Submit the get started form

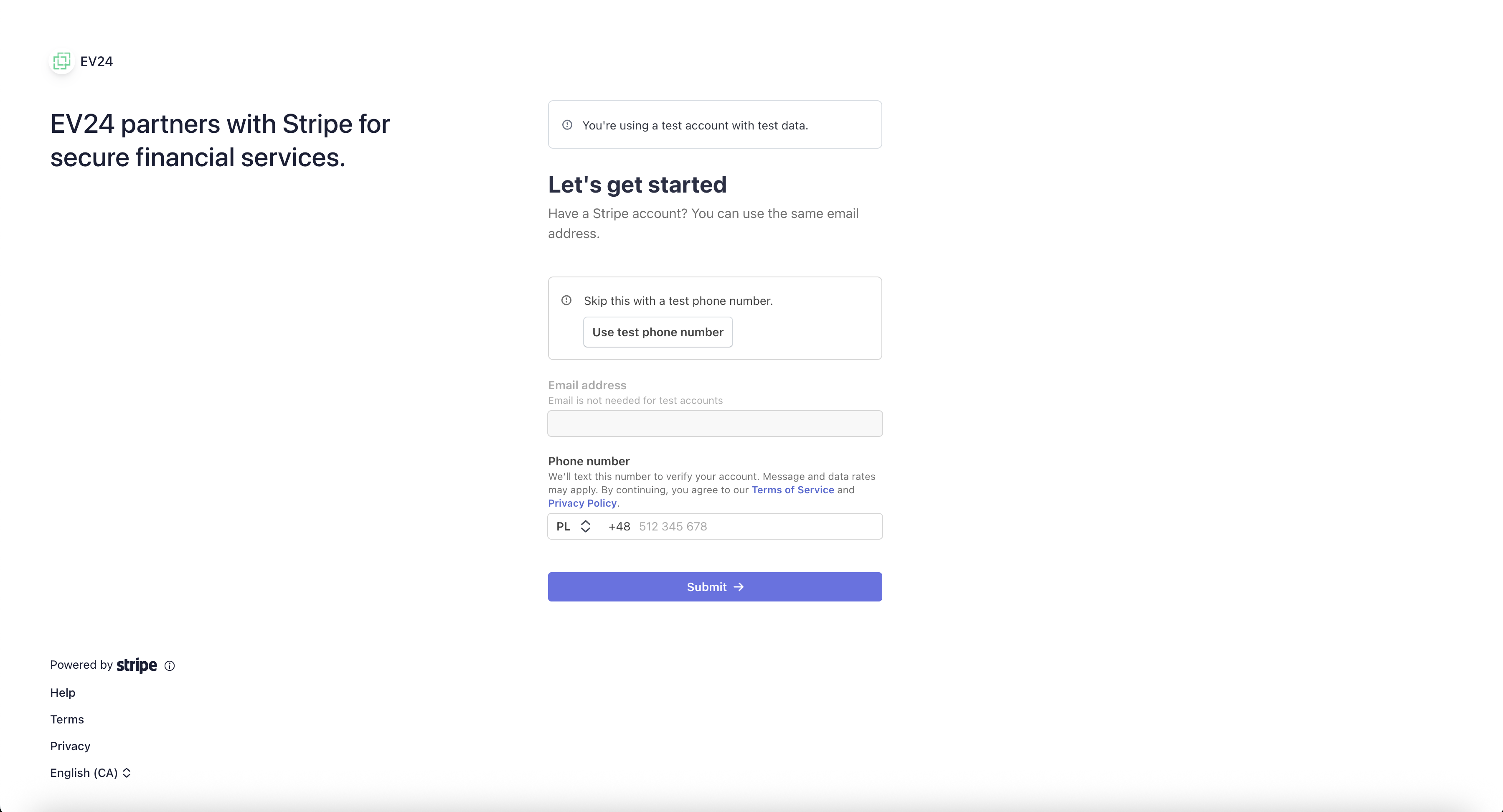click(x=714, y=587)
